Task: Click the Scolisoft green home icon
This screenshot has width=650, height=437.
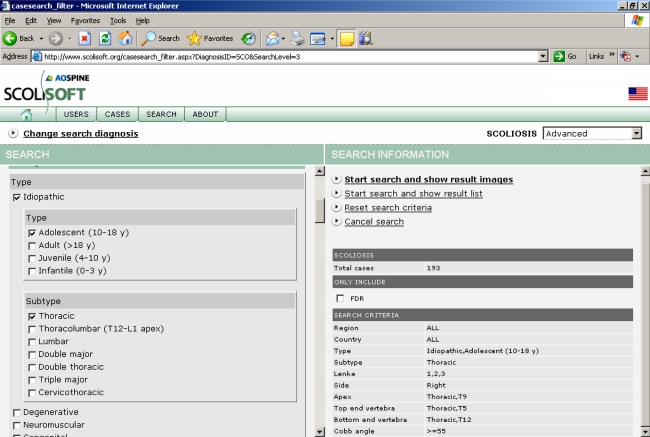Action: click(27, 114)
